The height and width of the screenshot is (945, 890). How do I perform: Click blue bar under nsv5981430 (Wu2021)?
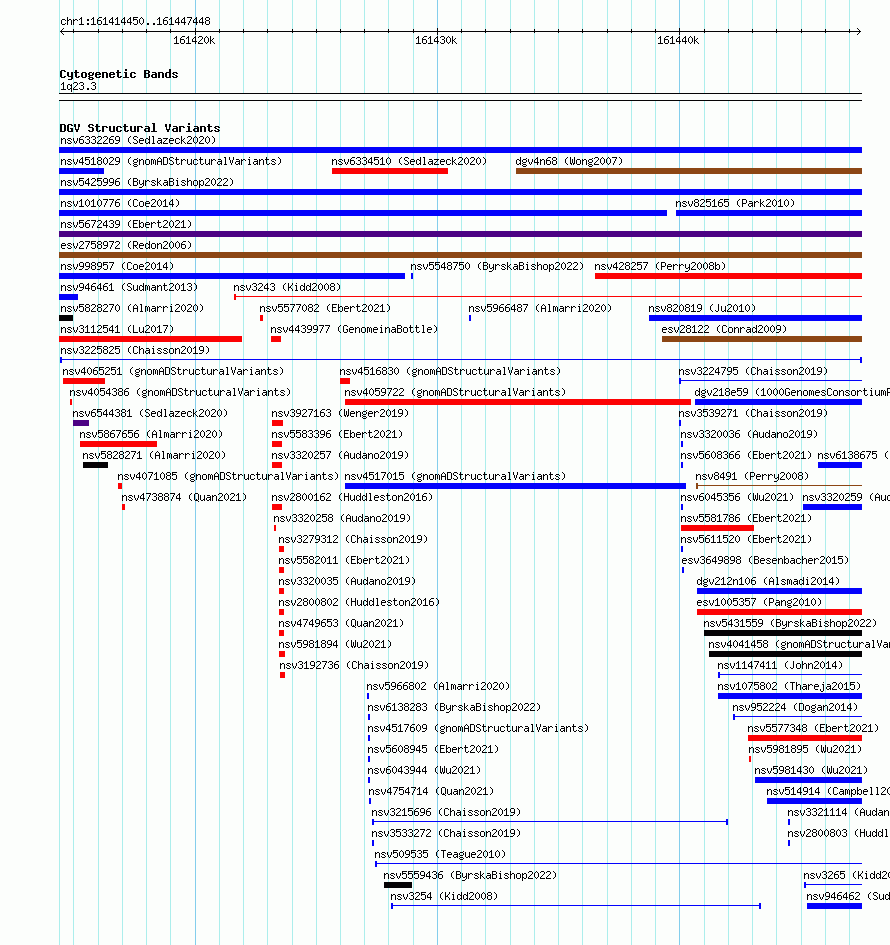pos(809,780)
